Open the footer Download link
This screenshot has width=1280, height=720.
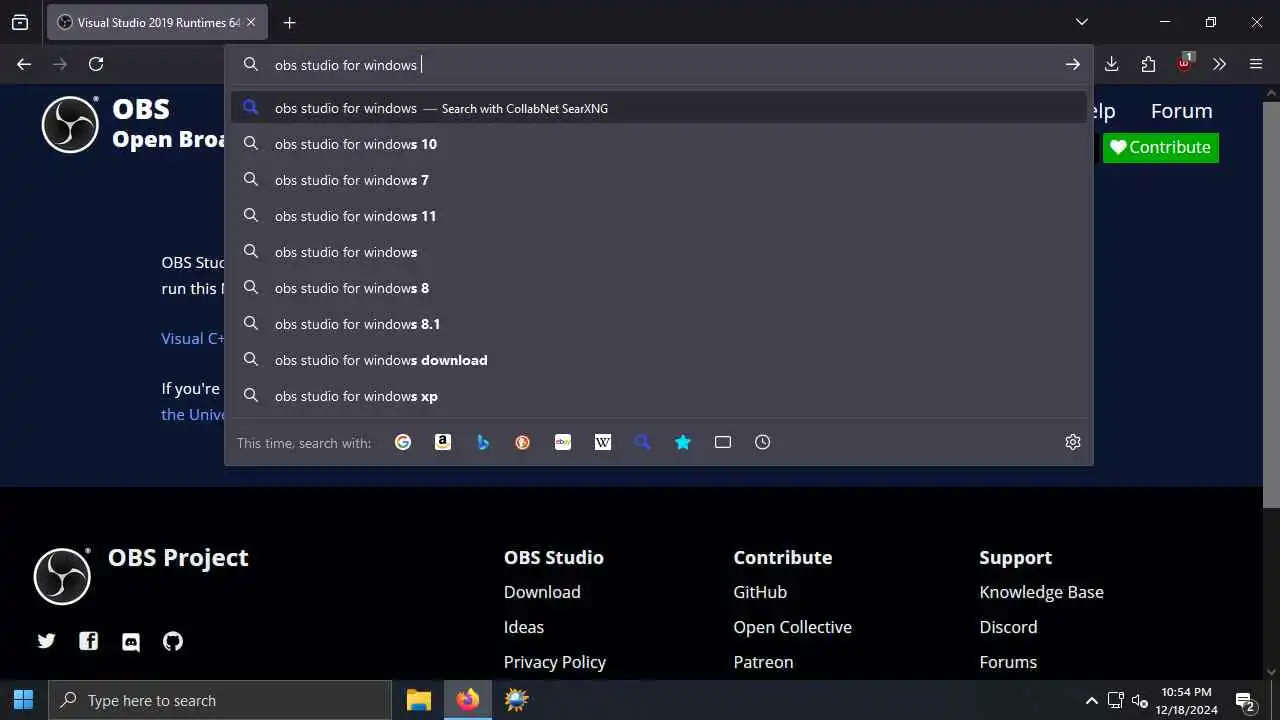point(542,592)
